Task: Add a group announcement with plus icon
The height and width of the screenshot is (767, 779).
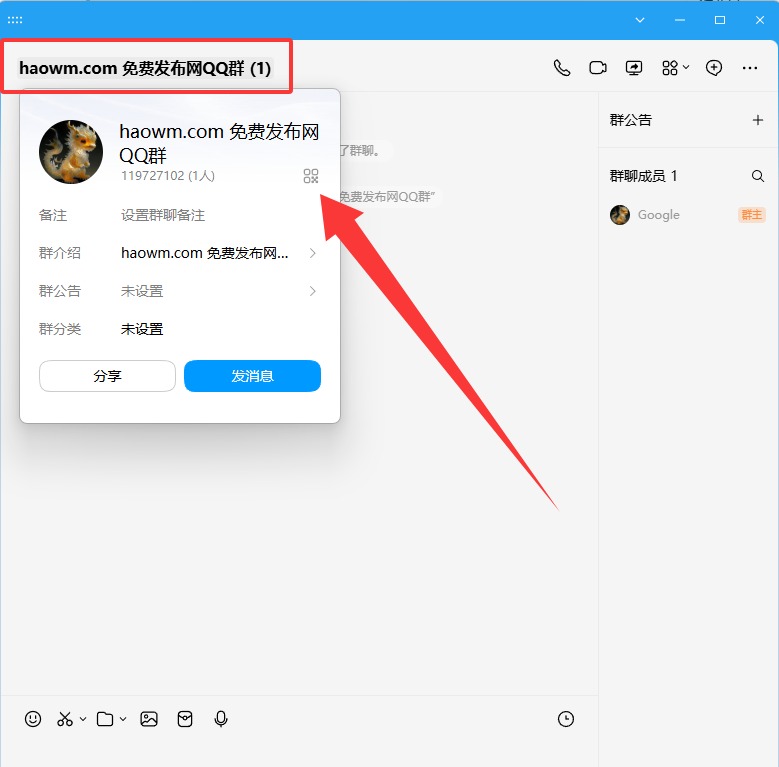Action: click(758, 120)
